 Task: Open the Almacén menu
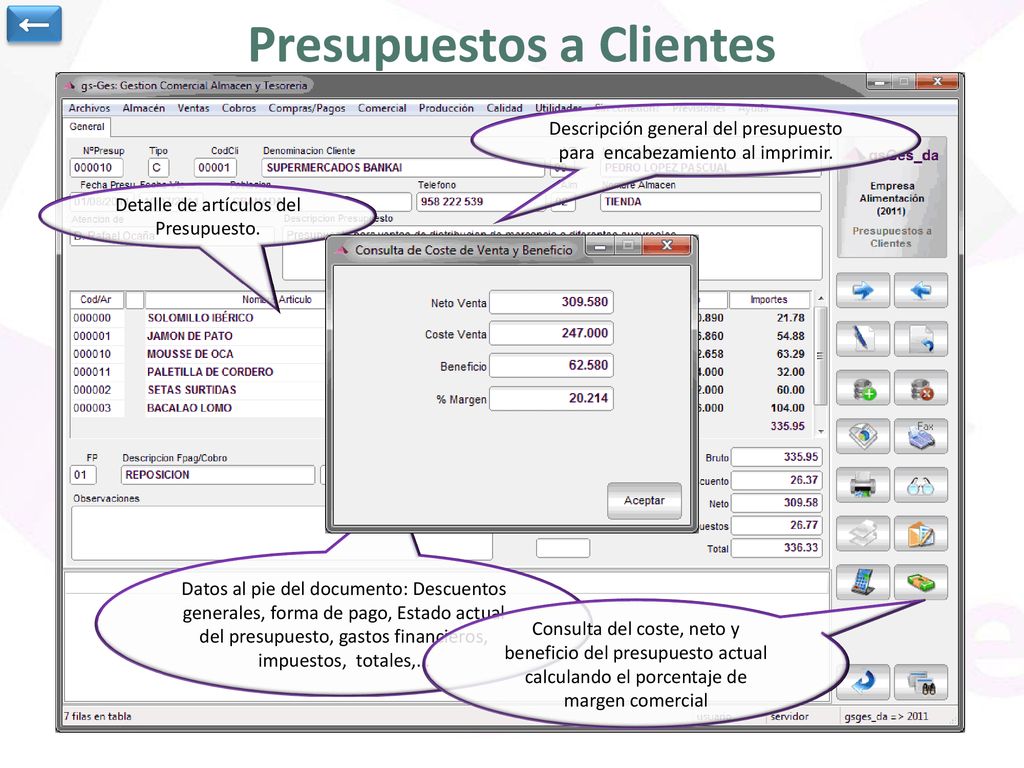click(x=144, y=108)
